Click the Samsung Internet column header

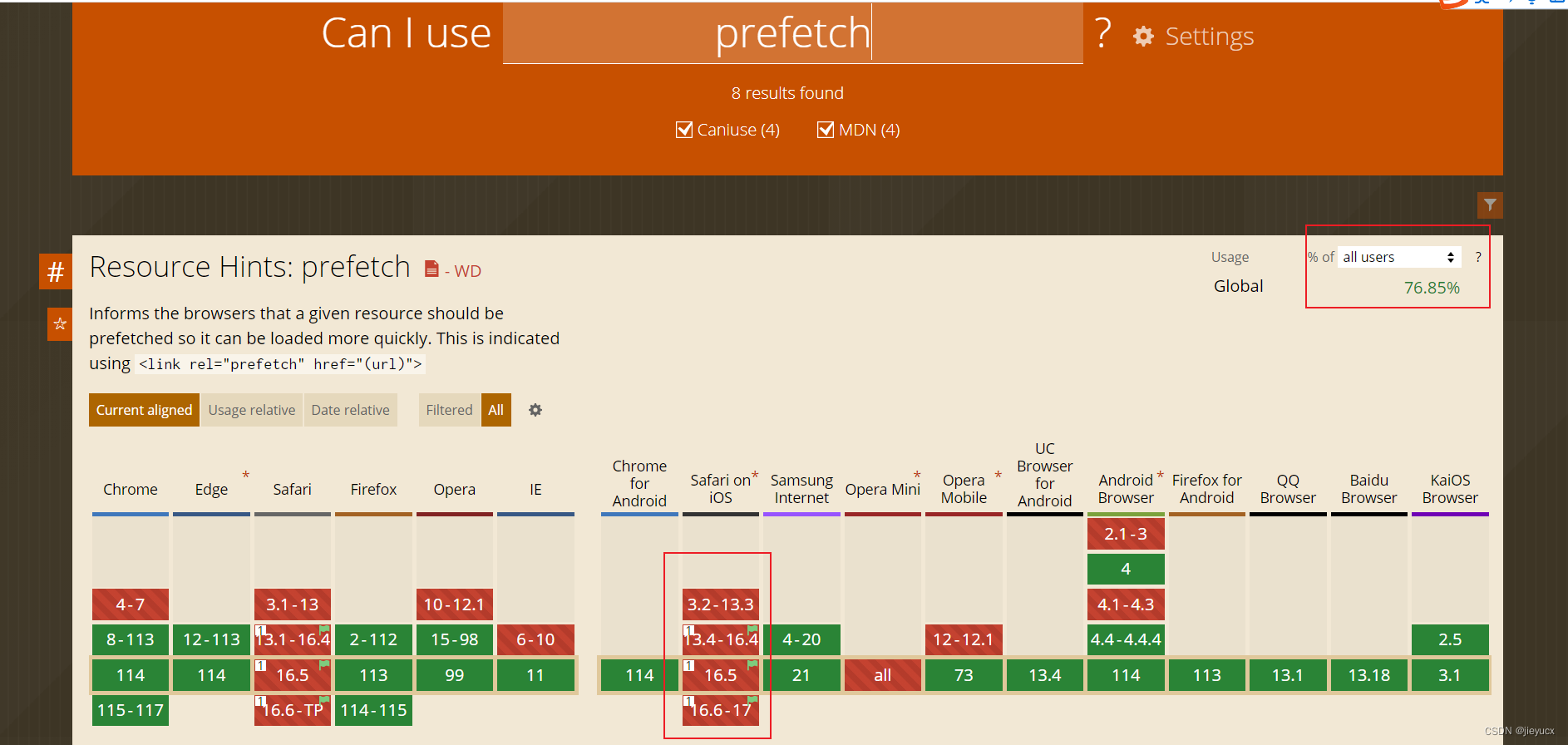(x=801, y=489)
